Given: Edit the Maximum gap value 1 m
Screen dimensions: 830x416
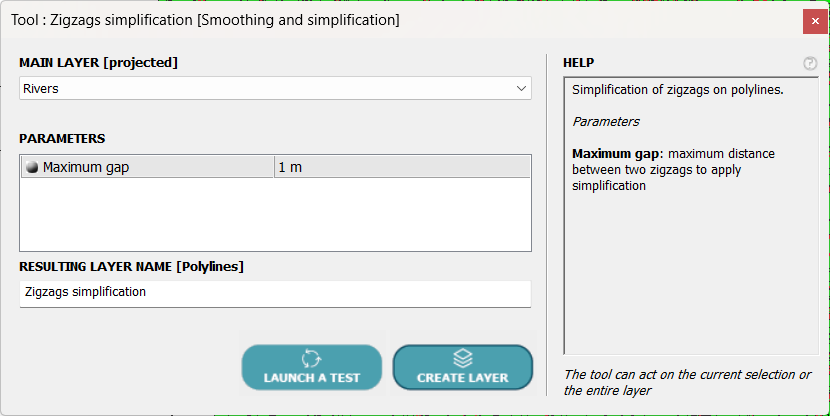Looking at the screenshot, I should [400, 168].
